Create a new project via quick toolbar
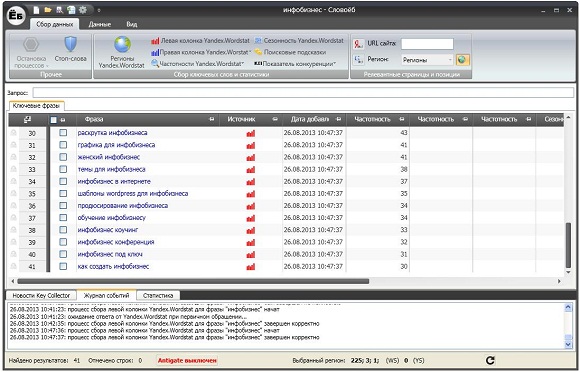580x372 pixels. pos(37,10)
